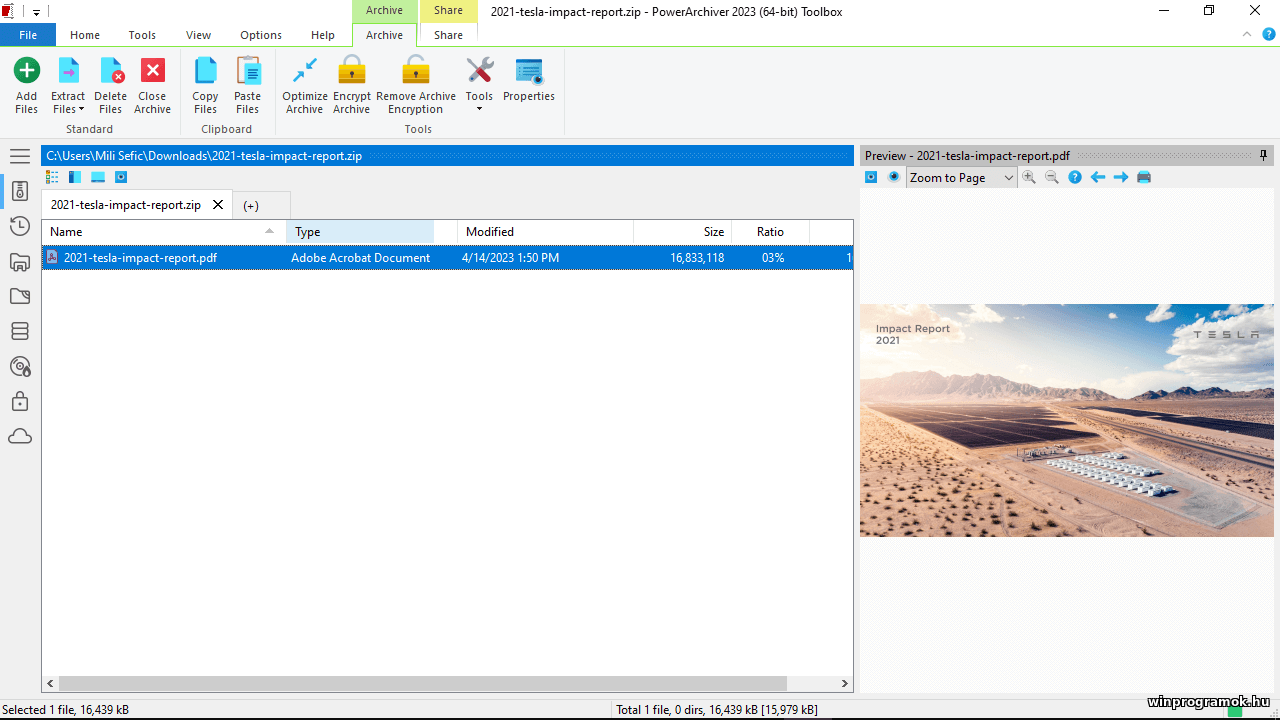Sort by the Ratio column header

770,232
